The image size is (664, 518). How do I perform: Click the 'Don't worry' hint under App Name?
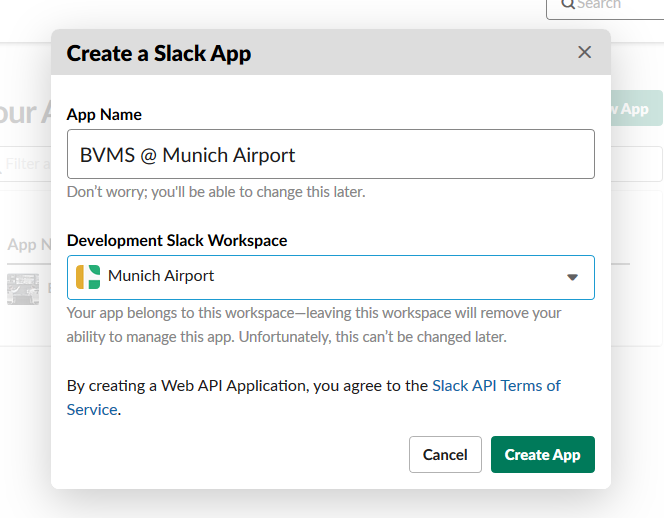pyautogui.click(x=216, y=192)
